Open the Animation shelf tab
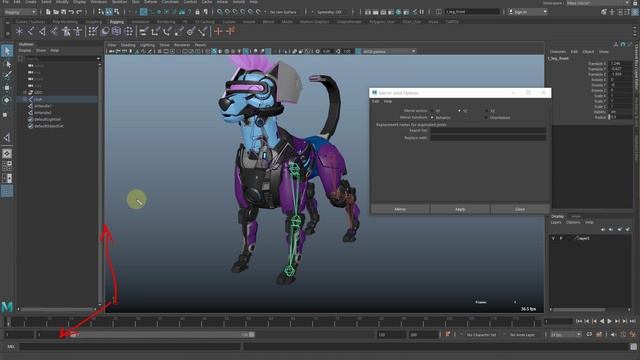Viewport: 640px width, 360px height. (140, 22)
